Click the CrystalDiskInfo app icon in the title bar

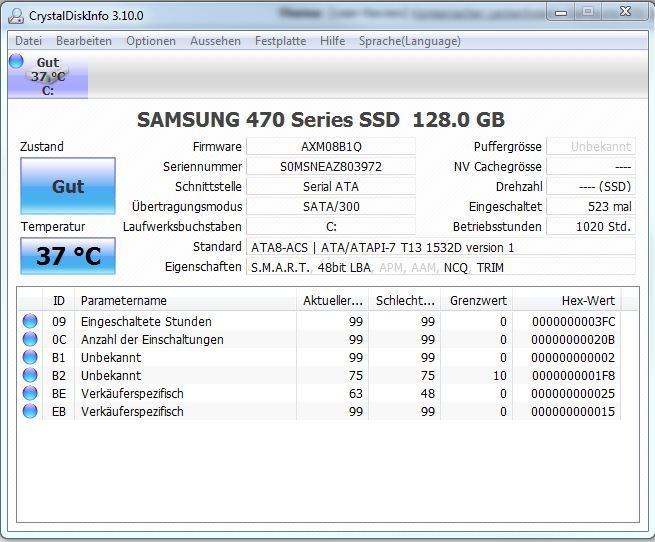(x=16, y=16)
